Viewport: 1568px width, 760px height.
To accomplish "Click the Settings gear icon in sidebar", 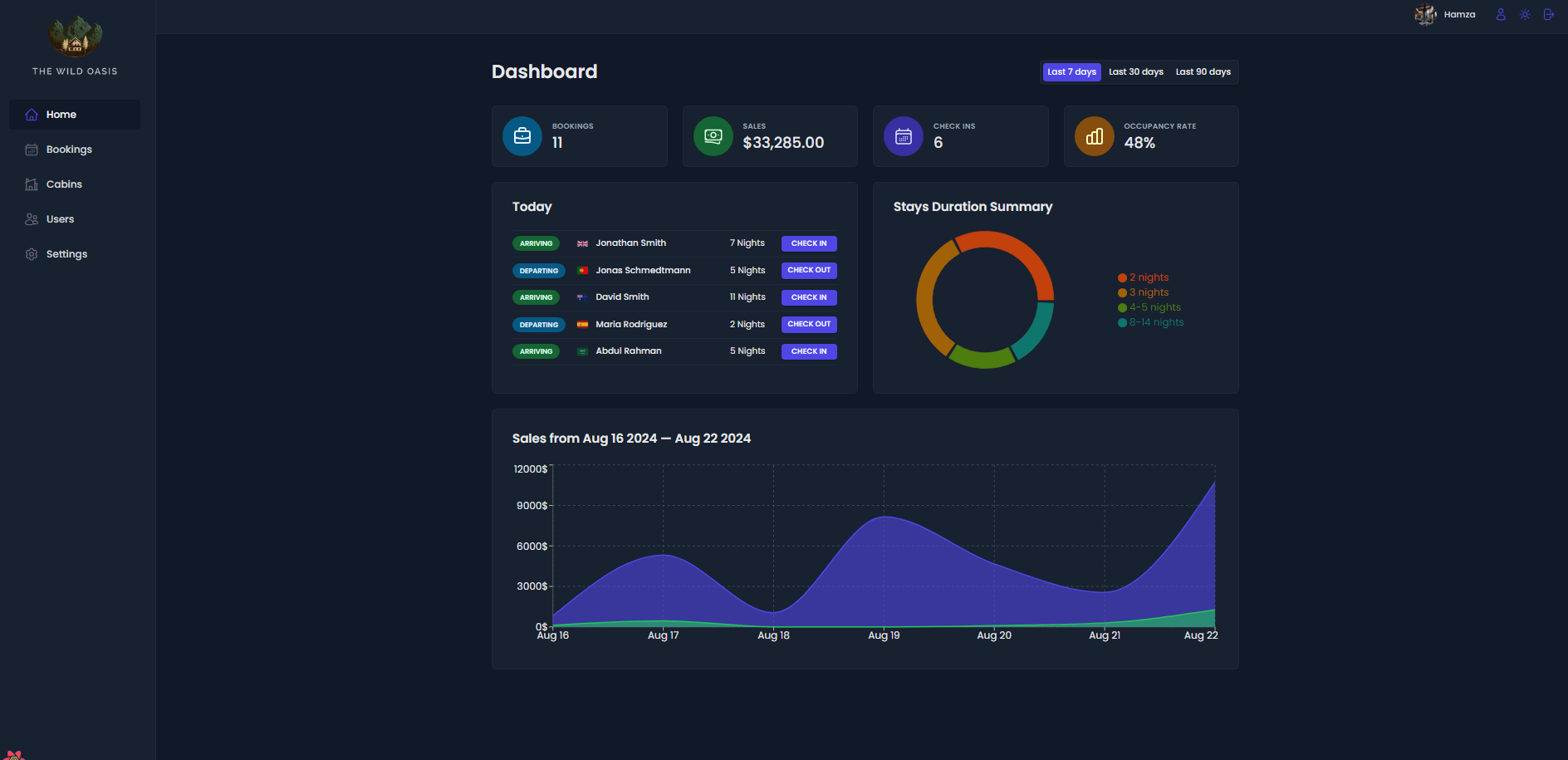I will point(32,254).
